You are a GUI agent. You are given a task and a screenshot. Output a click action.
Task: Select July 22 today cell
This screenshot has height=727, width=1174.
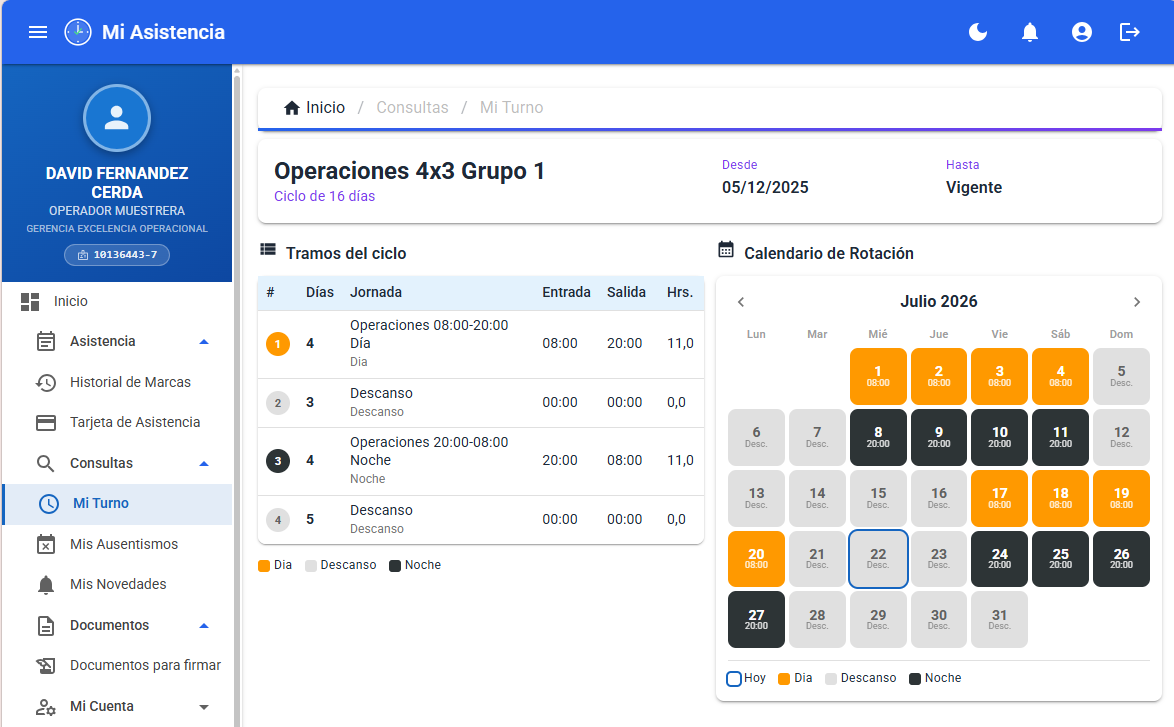(878, 559)
